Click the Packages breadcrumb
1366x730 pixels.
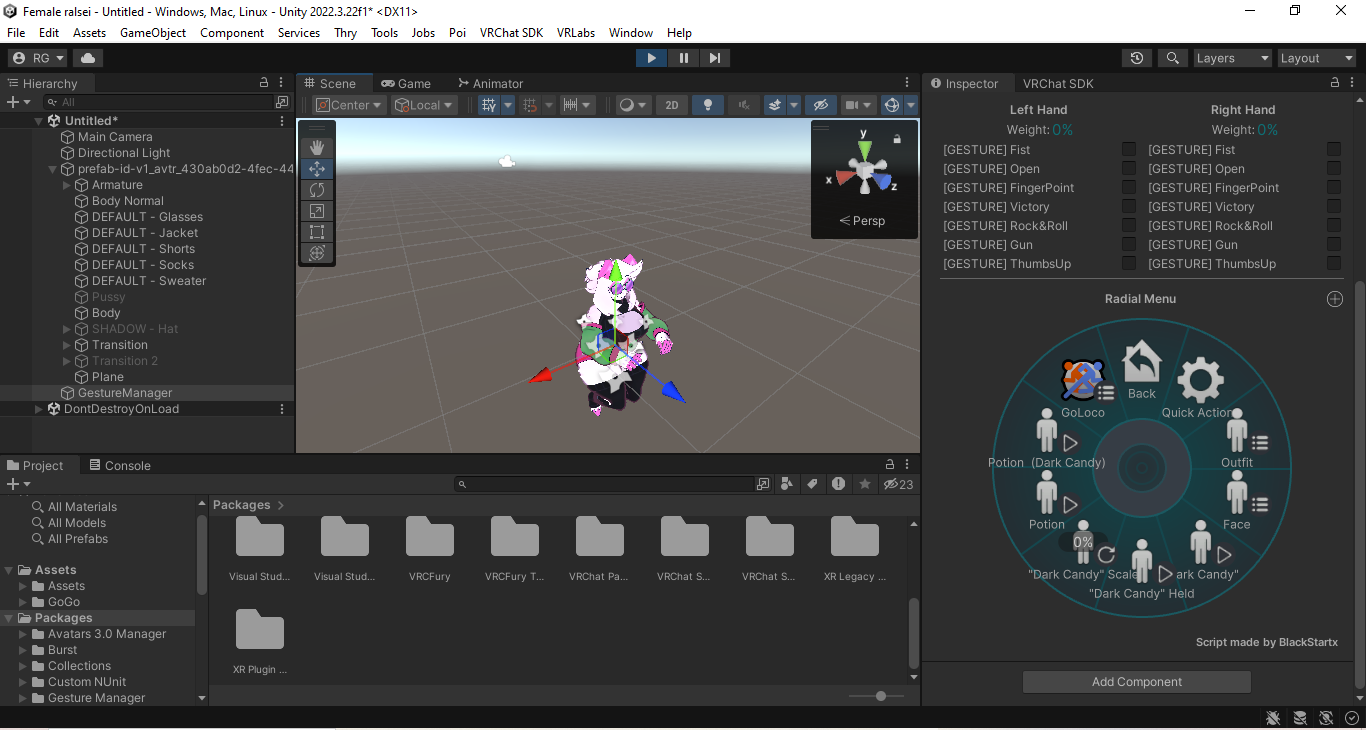pos(242,505)
